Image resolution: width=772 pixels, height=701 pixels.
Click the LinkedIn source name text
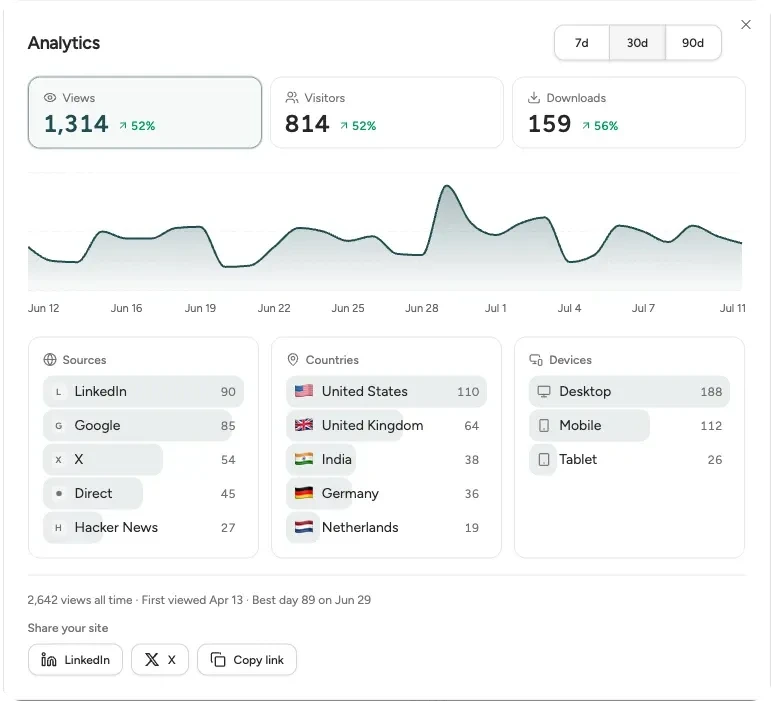[x=100, y=391]
